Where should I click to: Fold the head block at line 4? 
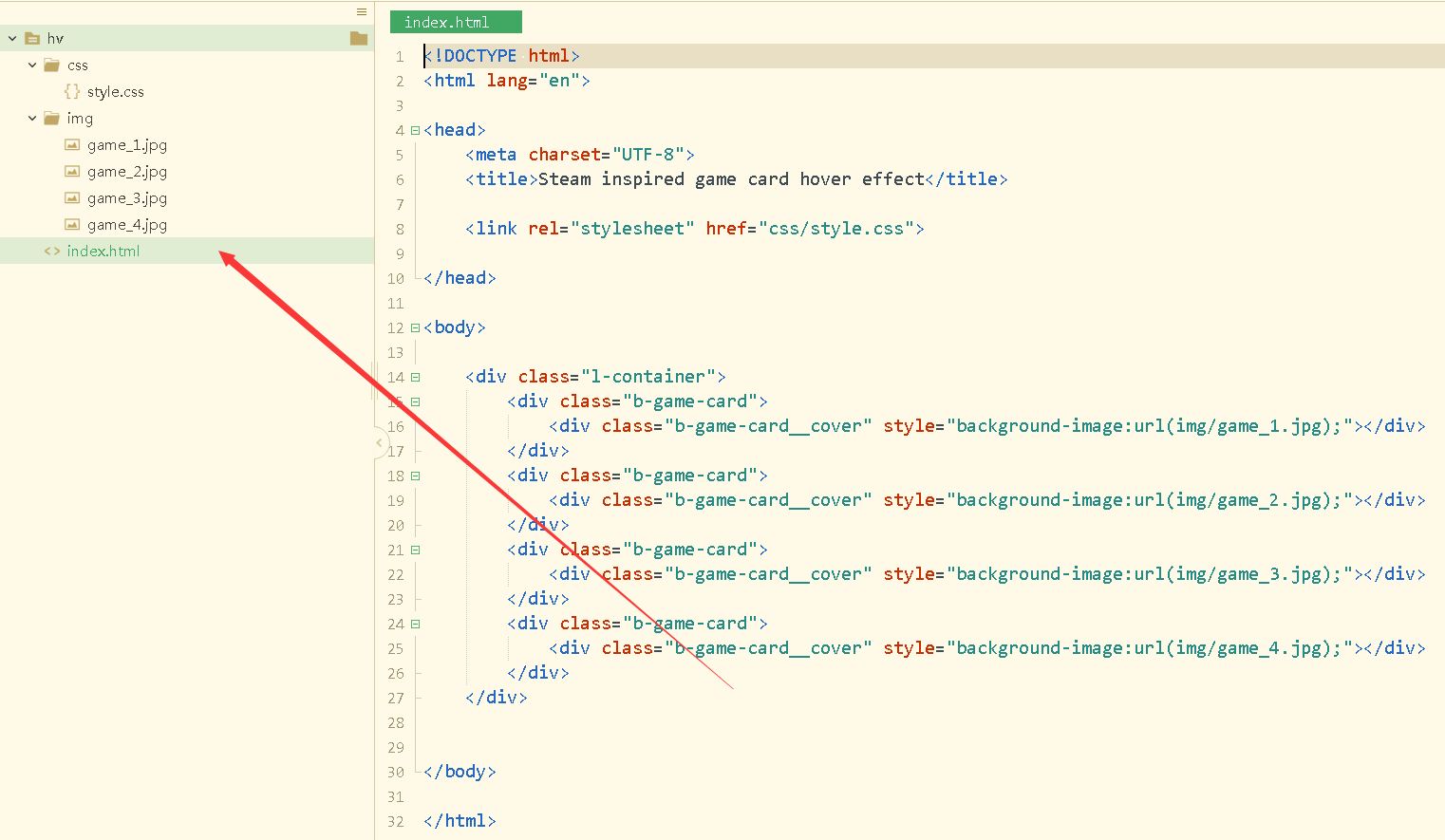click(415, 130)
